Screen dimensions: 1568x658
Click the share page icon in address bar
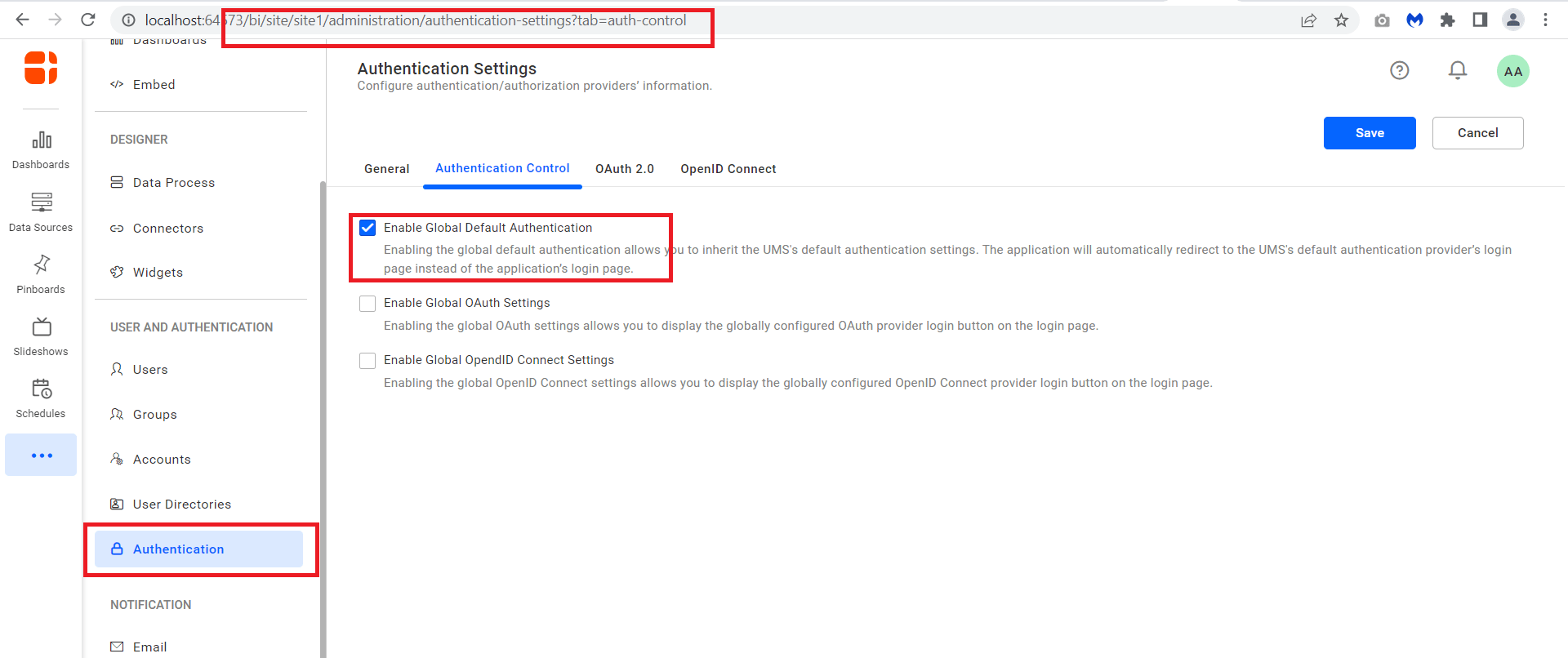pos(1309,20)
